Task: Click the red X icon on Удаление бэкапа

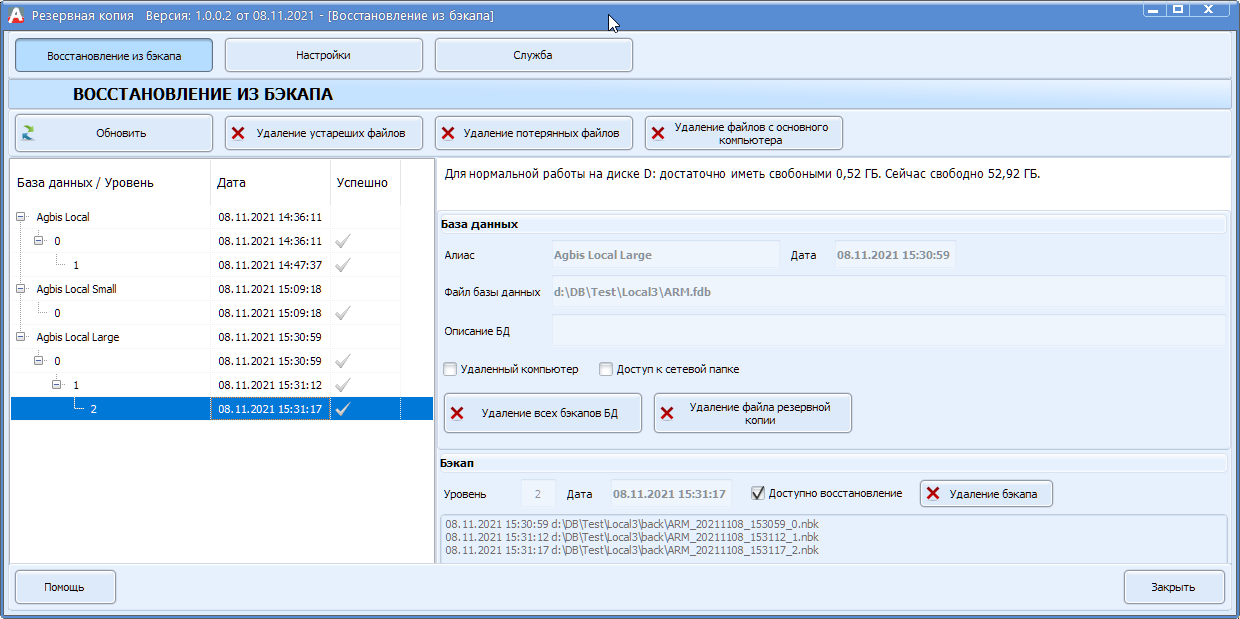Action: pos(933,493)
